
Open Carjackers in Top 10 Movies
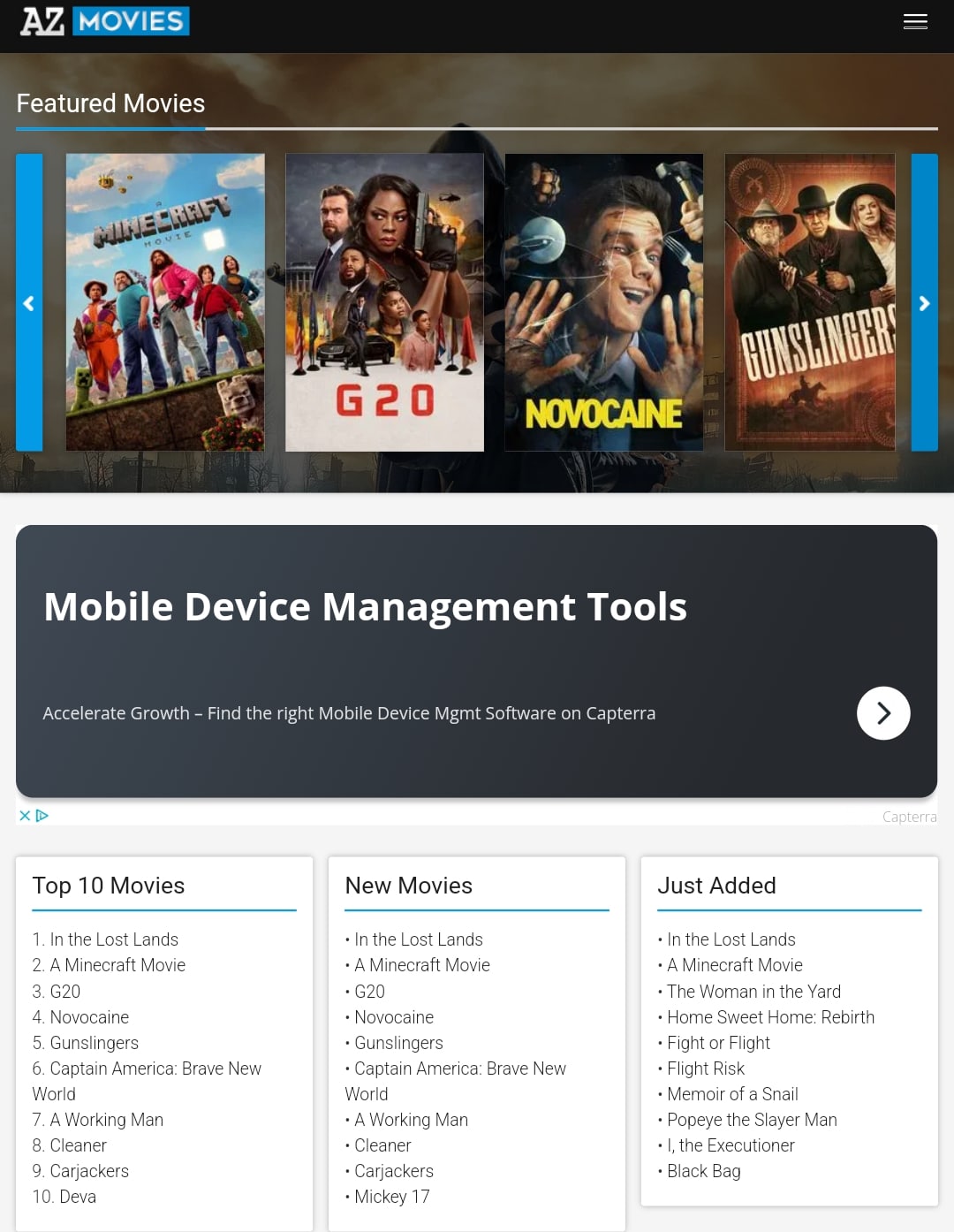pyautogui.click(x=89, y=1171)
